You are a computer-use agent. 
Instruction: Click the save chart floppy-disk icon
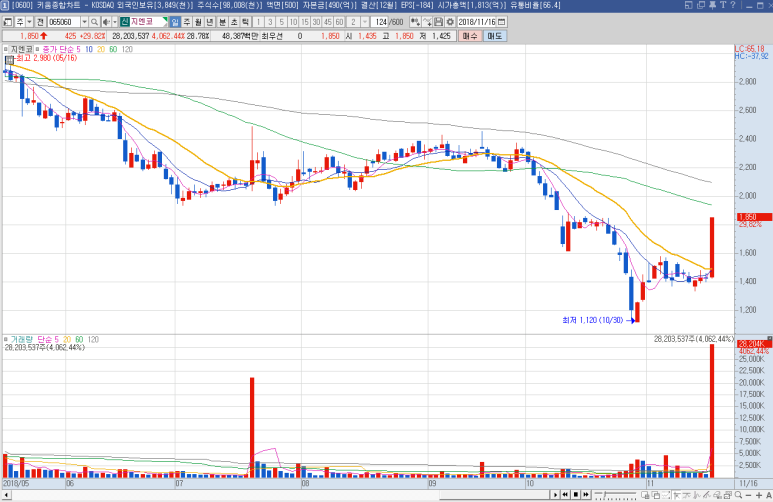(438, 21)
